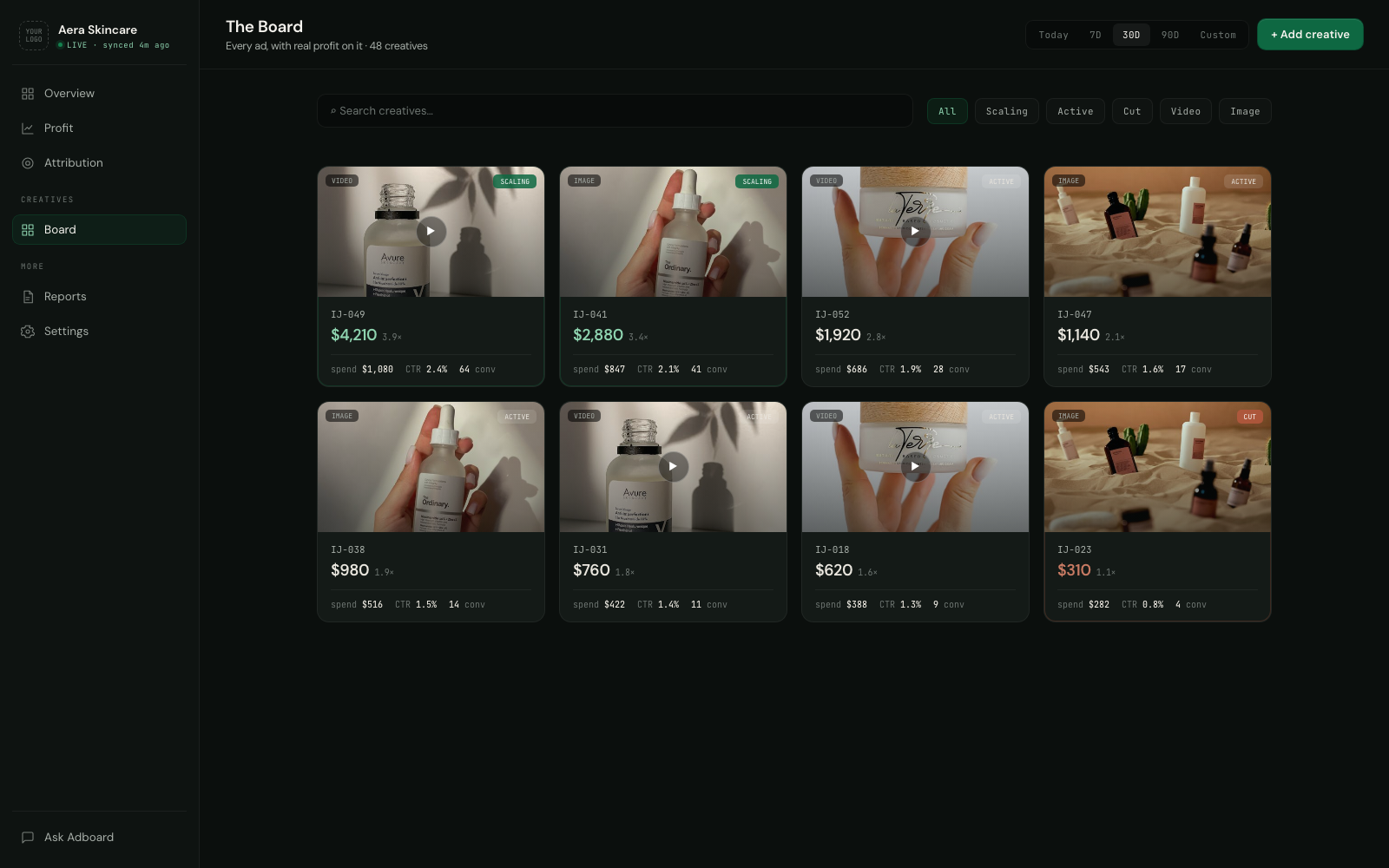Click the $310 profit value

click(x=1074, y=570)
